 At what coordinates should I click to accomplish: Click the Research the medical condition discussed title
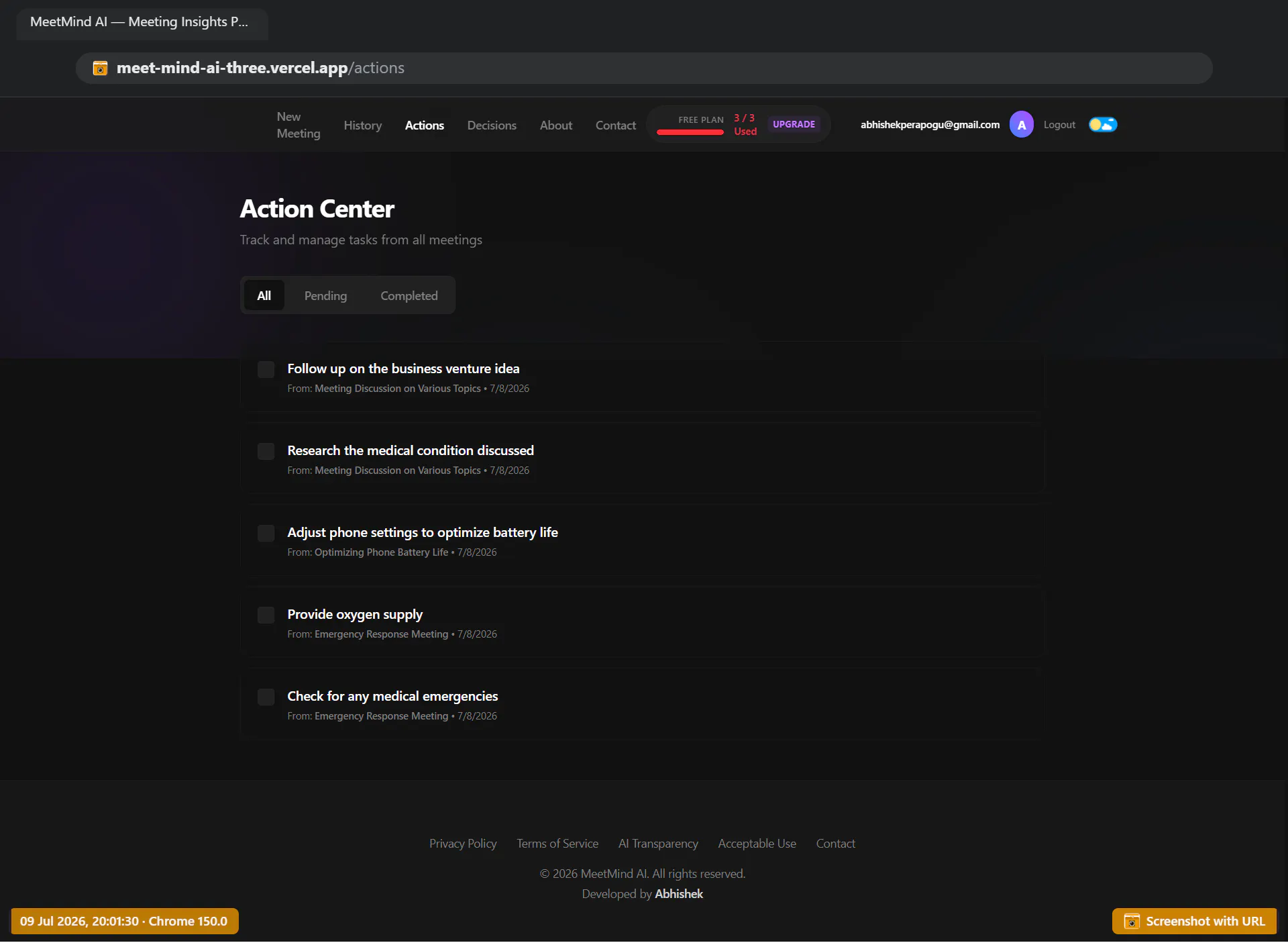411,450
